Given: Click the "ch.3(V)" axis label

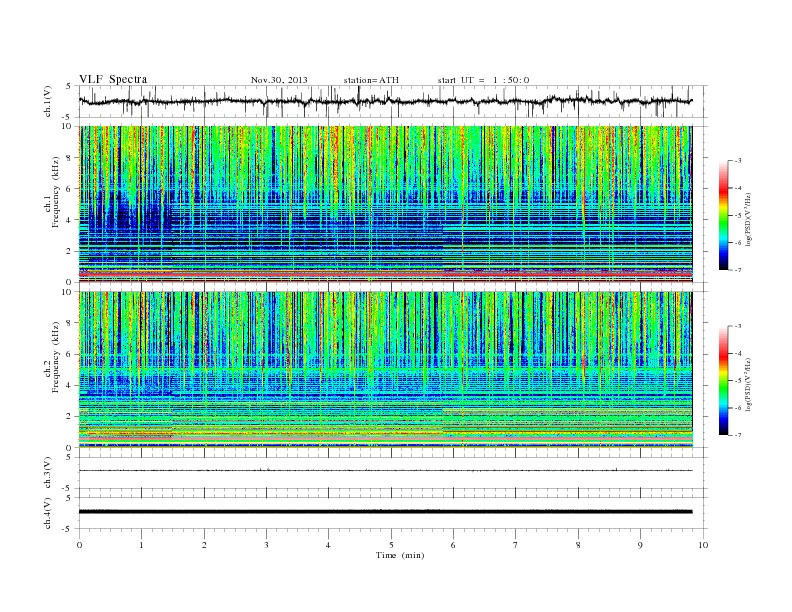Looking at the screenshot, I should point(48,473).
